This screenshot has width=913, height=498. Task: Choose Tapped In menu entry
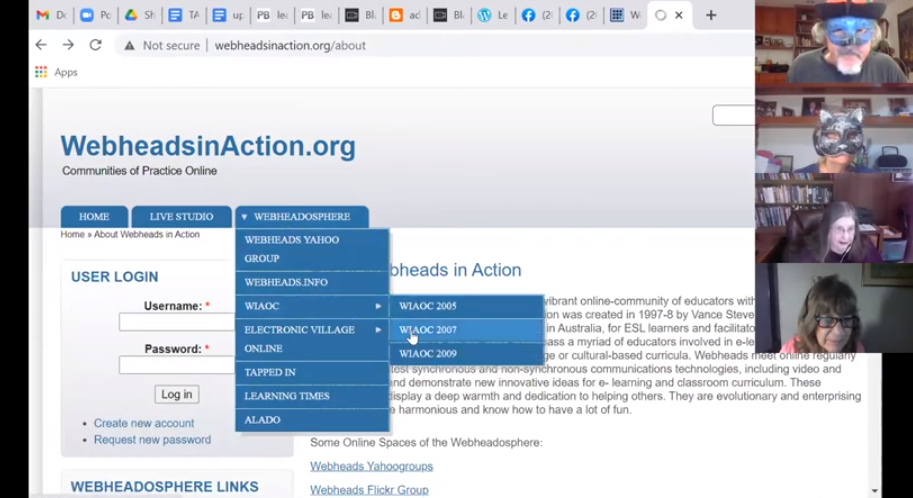(270, 372)
